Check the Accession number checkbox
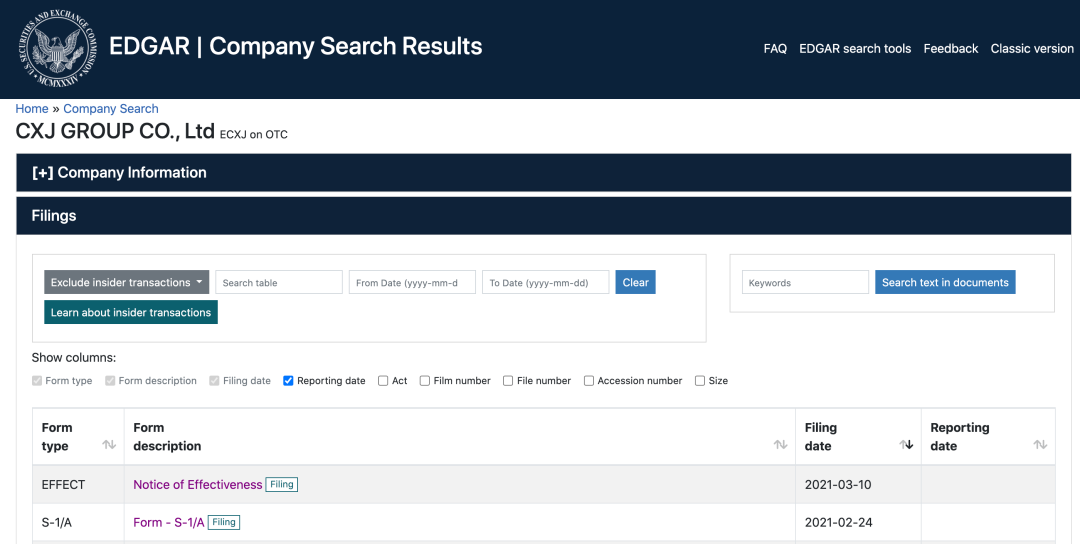Viewport: 1080px width, 544px height. coord(589,381)
